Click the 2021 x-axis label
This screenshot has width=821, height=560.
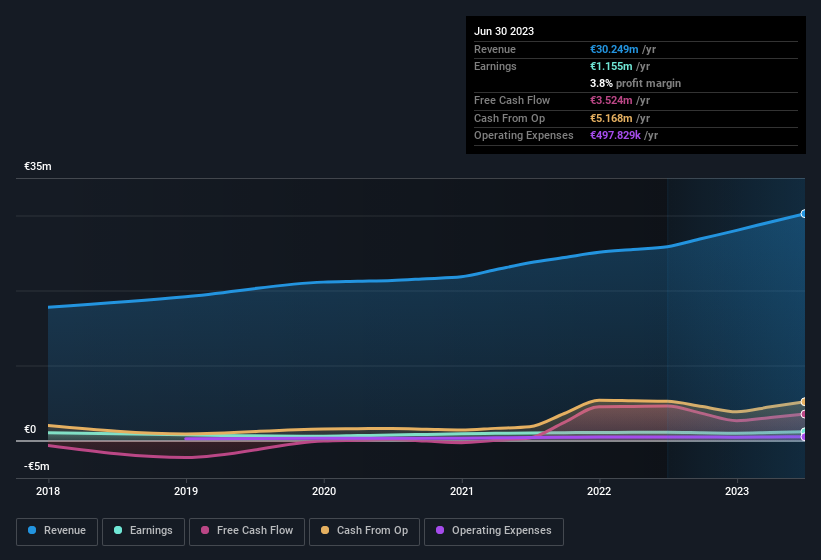[x=461, y=491]
